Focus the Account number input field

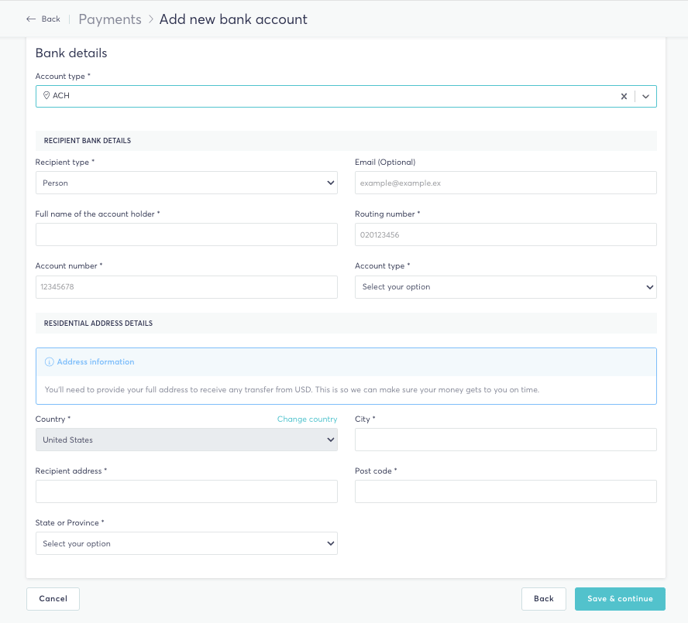[186, 287]
